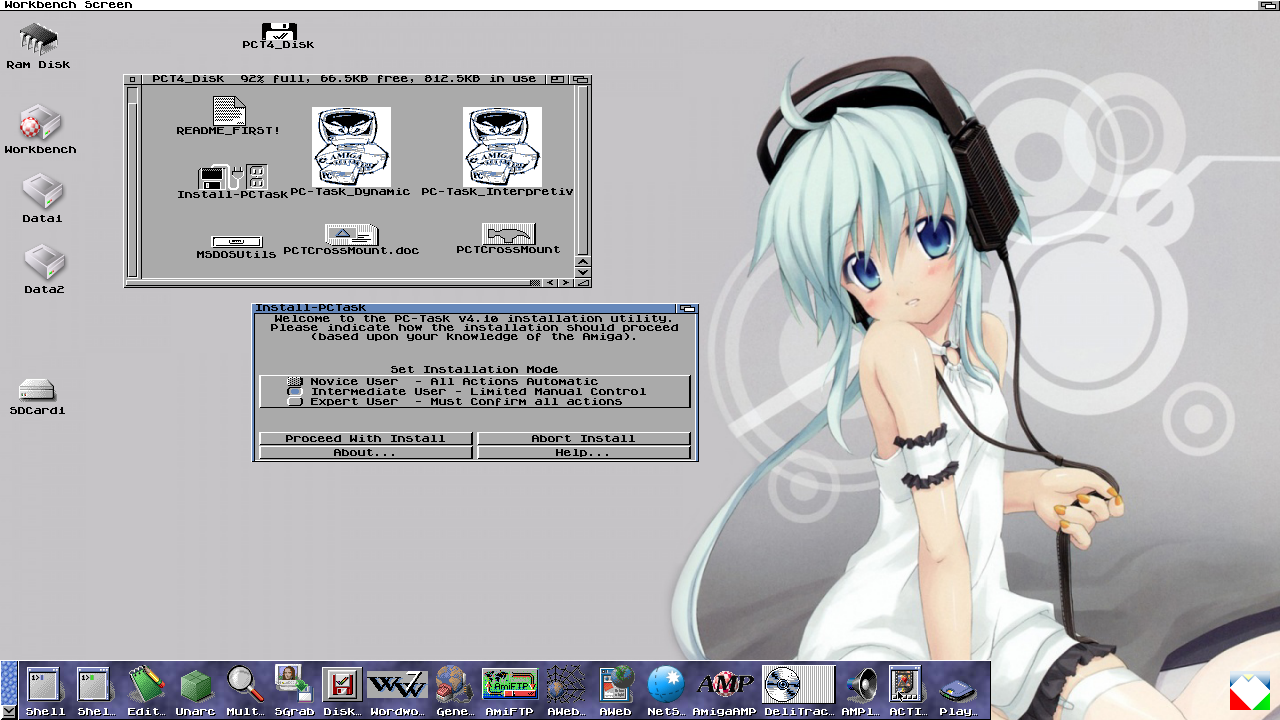Launch NetSurf blue globe dock icon
The image size is (1280, 720).
click(666, 691)
